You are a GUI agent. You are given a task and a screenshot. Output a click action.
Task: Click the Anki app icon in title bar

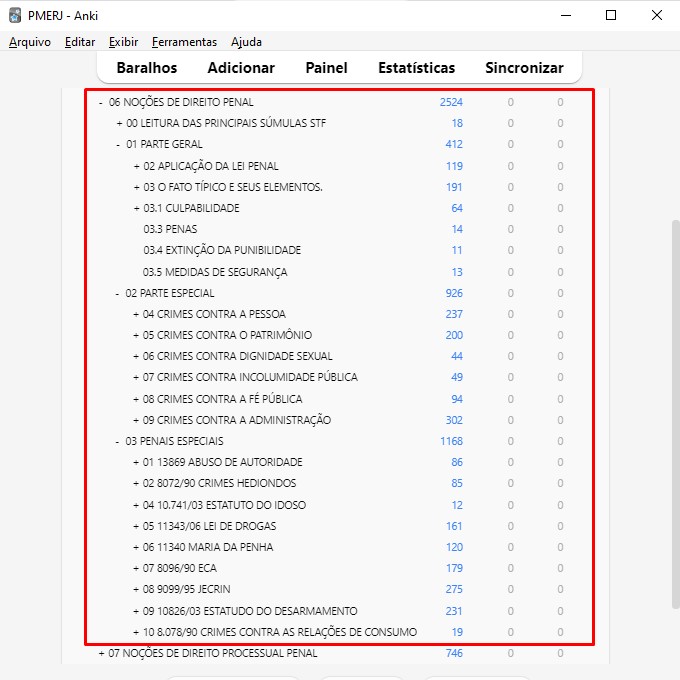pos(15,15)
